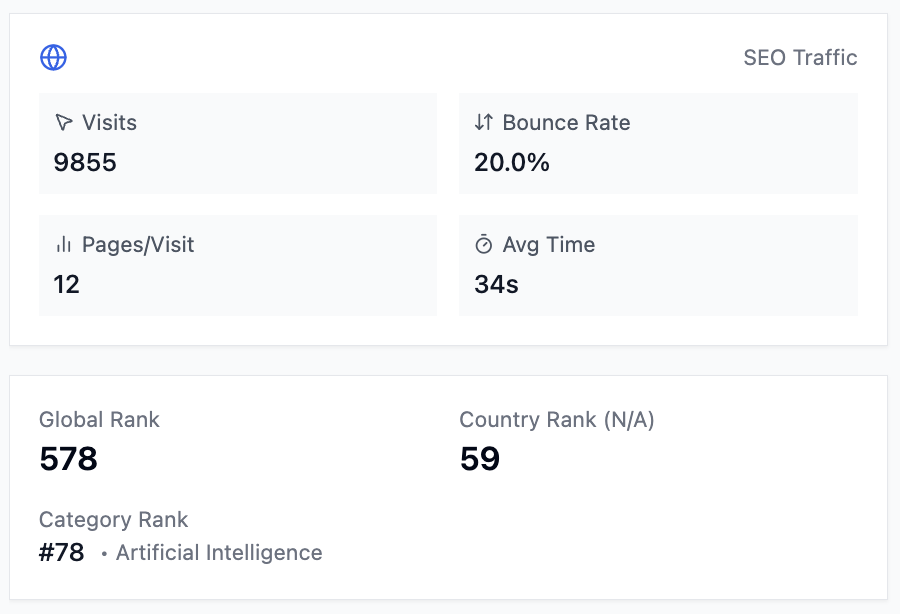Click the Category Rank label

pos(113,520)
